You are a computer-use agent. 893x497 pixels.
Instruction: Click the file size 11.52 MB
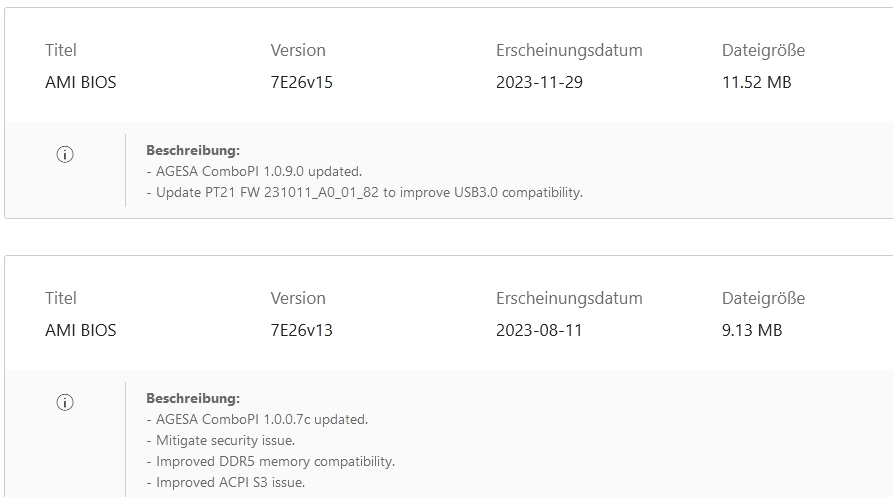[756, 83]
